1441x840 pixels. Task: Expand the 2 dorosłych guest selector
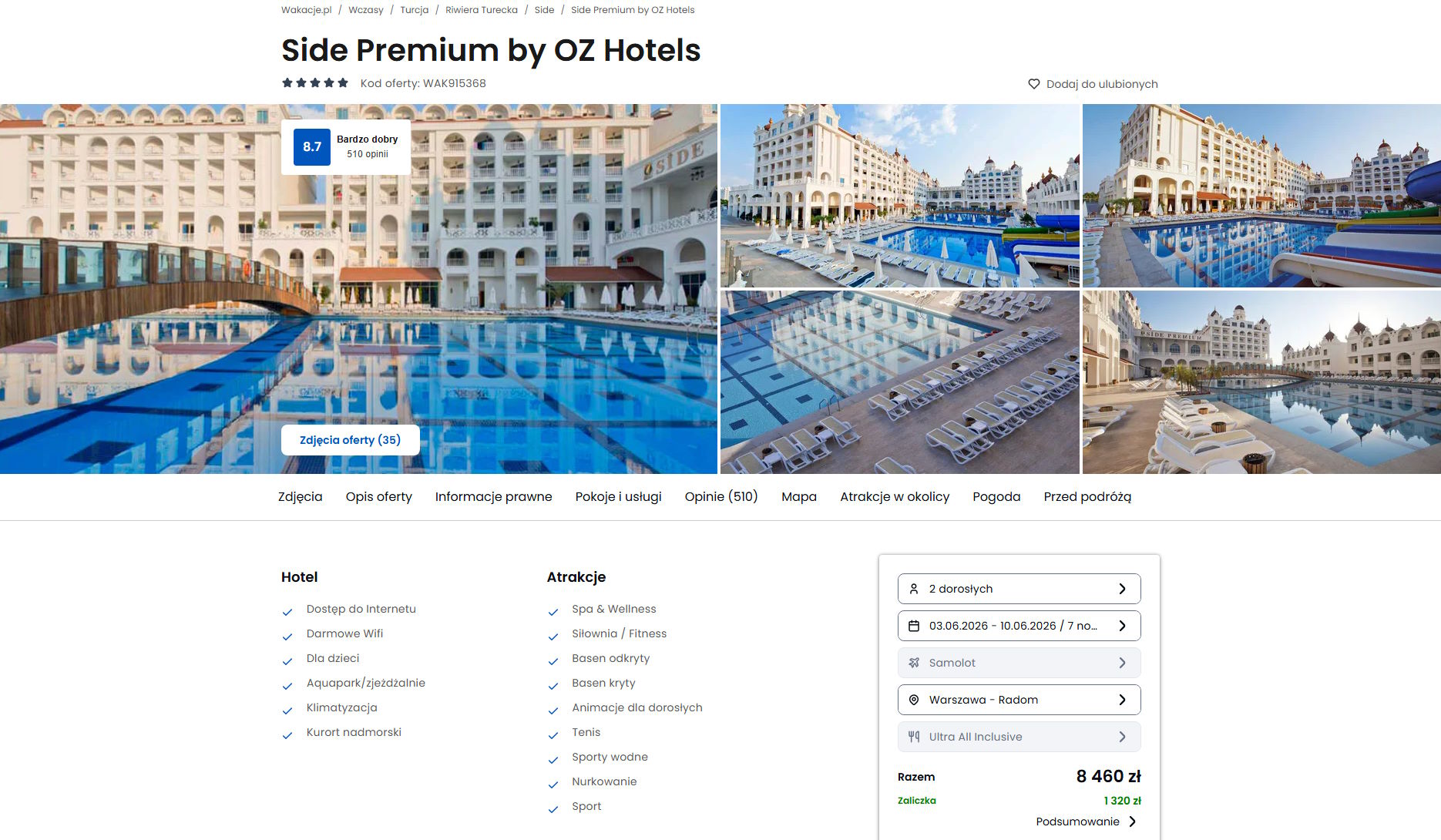click(x=1019, y=589)
